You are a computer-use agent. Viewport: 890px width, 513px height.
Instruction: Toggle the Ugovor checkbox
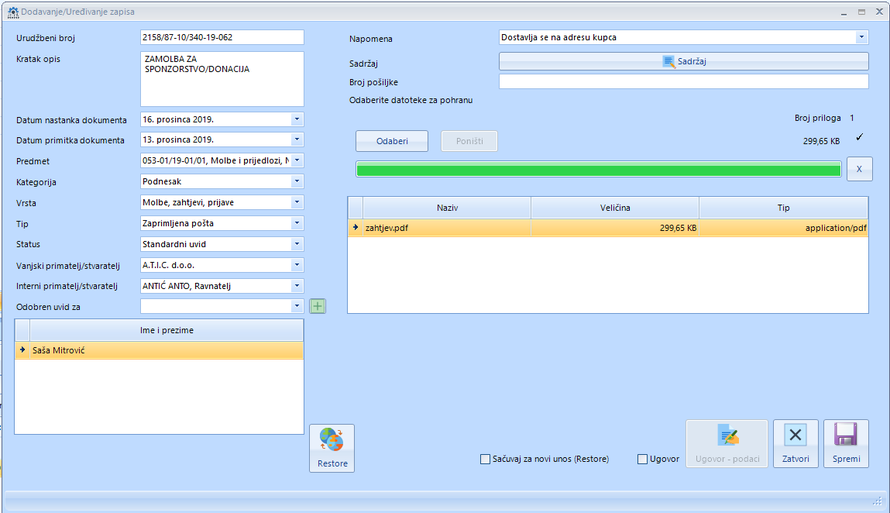[x=643, y=459]
